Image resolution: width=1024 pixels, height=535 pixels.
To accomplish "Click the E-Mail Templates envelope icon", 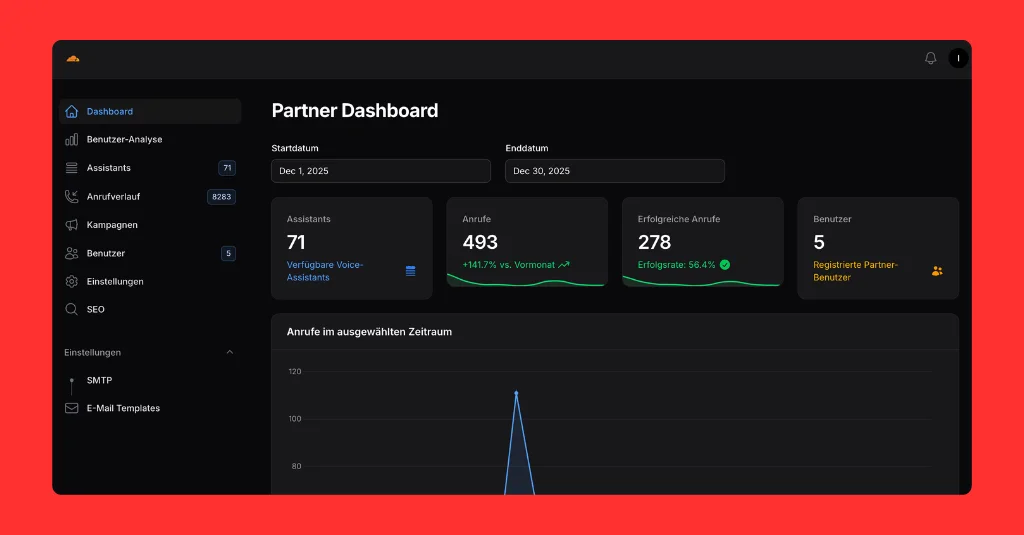I will (72, 408).
